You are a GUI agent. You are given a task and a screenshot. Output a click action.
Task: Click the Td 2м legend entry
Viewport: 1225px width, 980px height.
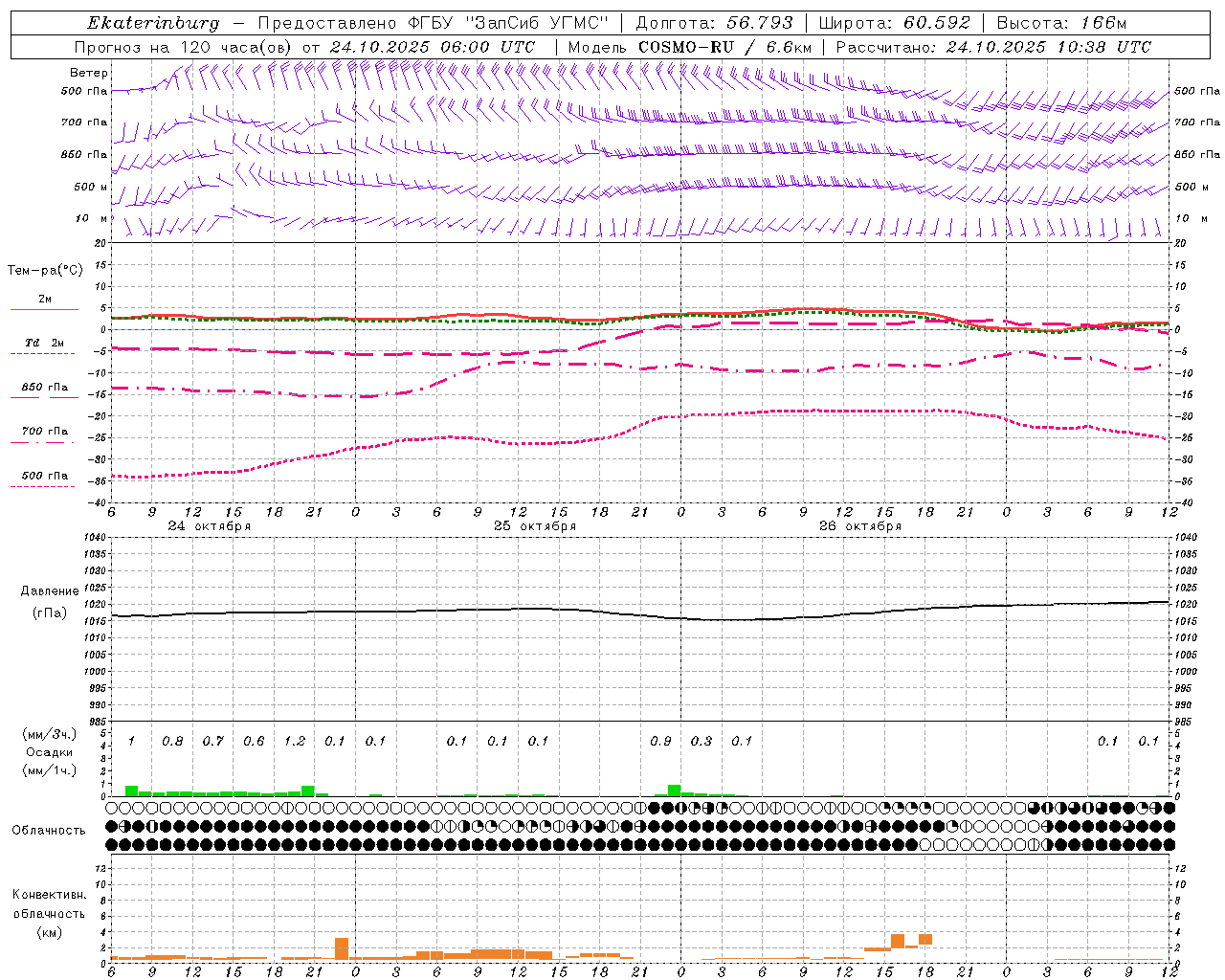coord(45,343)
